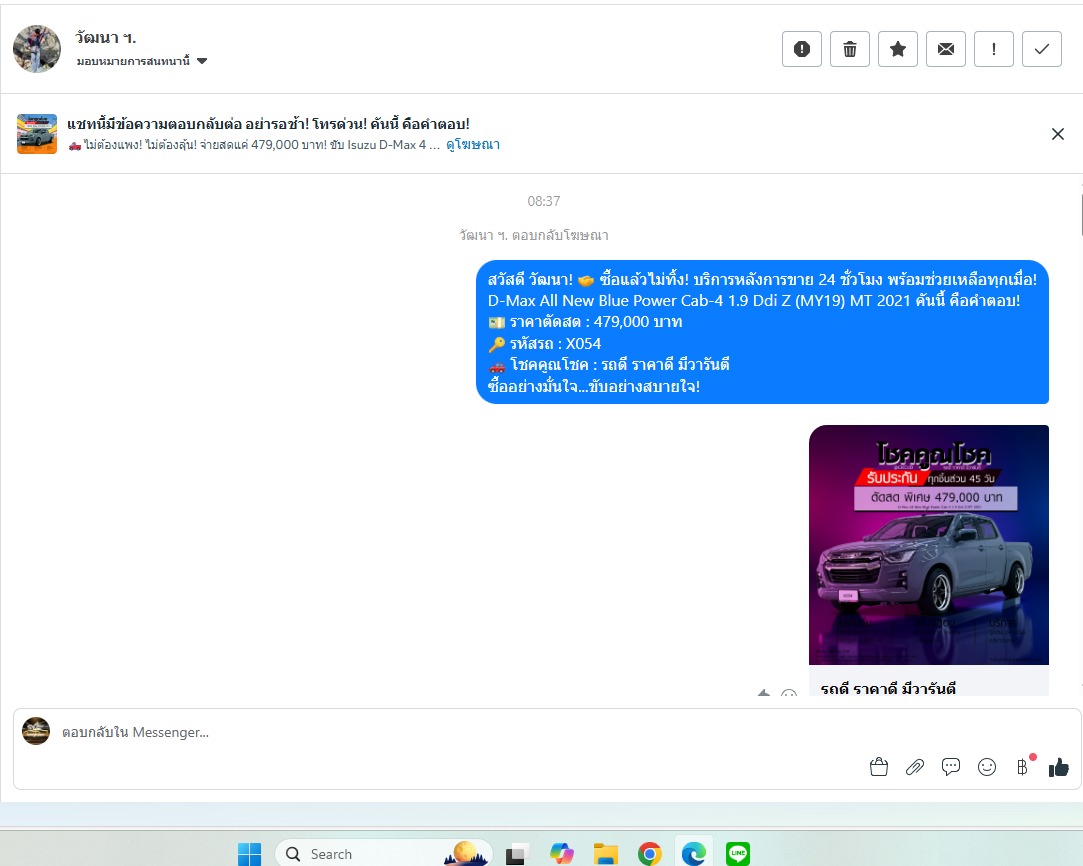This screenshot has height=866, width=1083.
Task: Click the blue greeting message bubble
Action: (763, 332)
